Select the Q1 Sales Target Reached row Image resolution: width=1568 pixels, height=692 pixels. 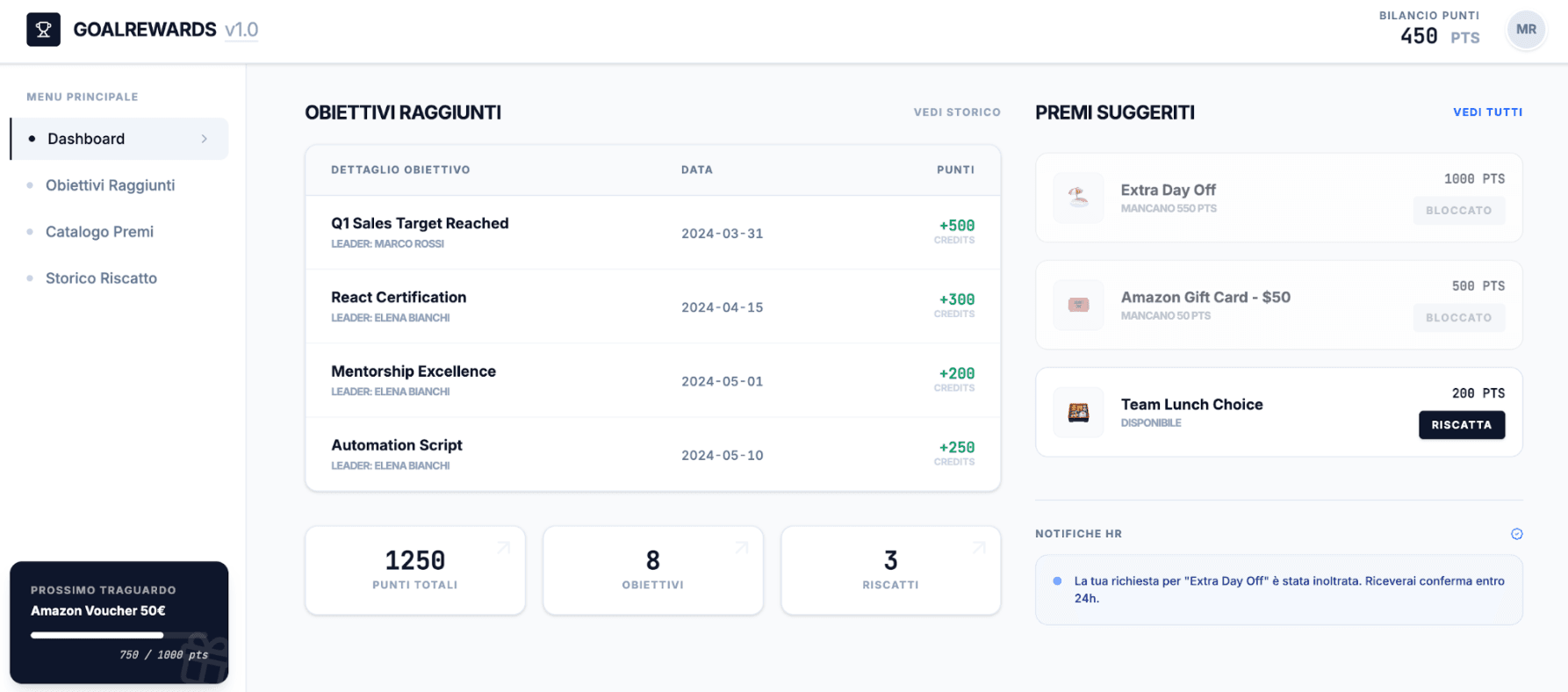(x=652, y=233)
